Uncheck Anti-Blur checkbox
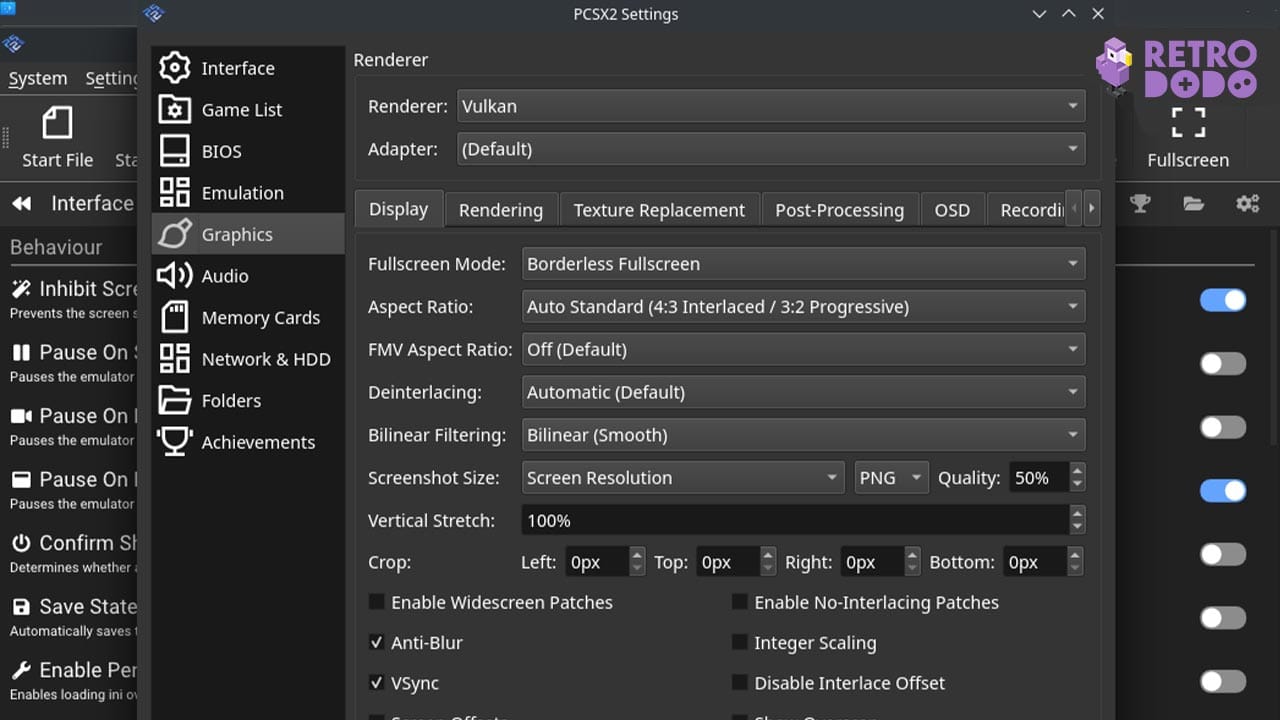Screen dimensions: 1280x720 point(377,642)
